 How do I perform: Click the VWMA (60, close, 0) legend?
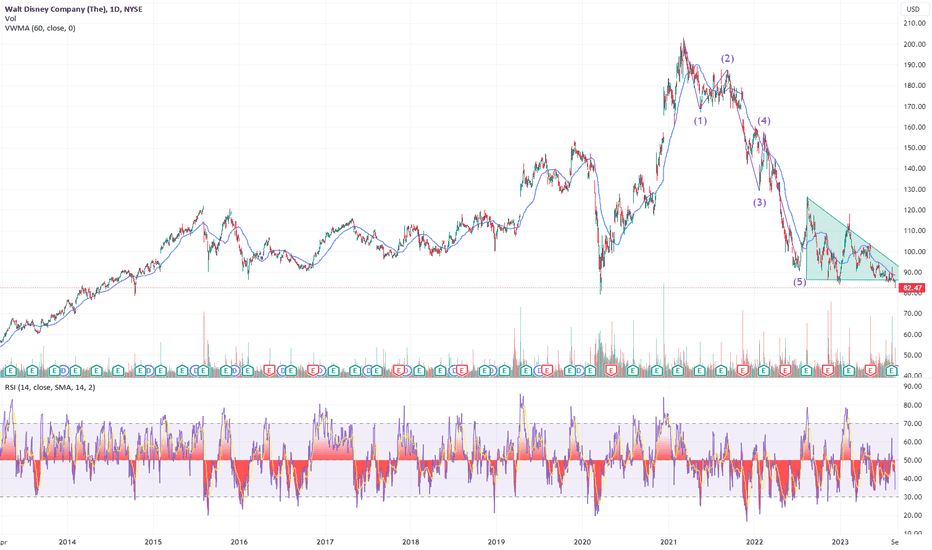[x=40, y=28]
